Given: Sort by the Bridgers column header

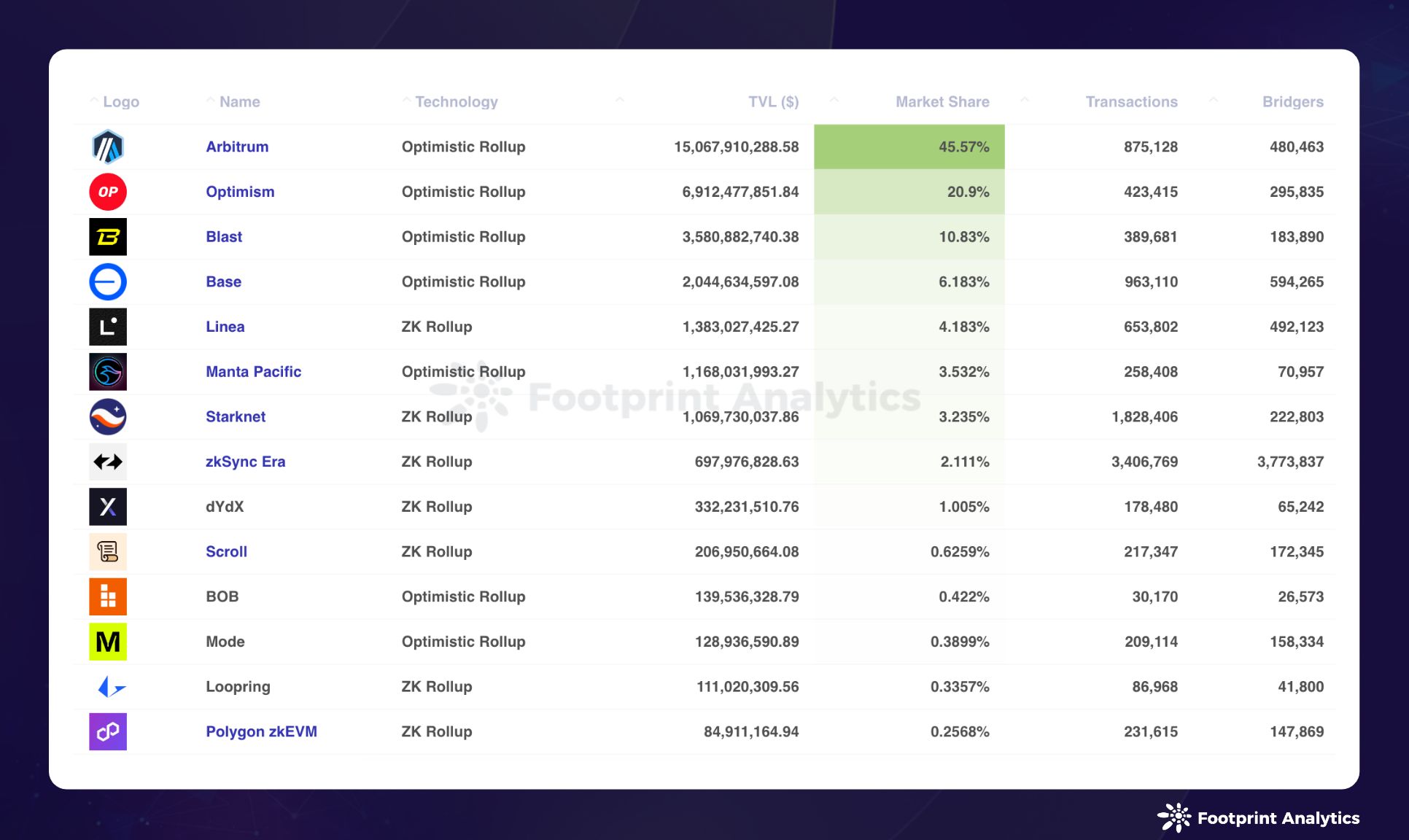Looking at the screenshot, I should pos(1292,102).
